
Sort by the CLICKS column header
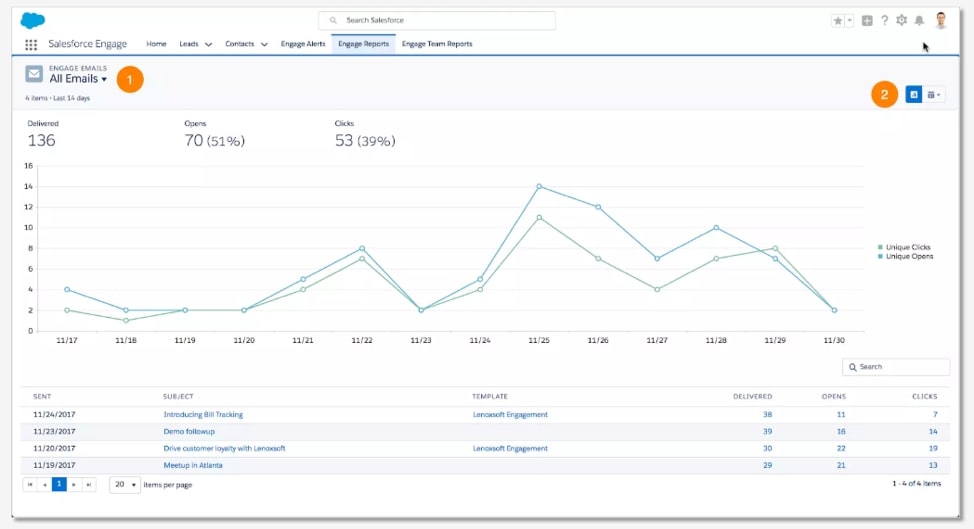pyautogui.click(x=924, y=396)
